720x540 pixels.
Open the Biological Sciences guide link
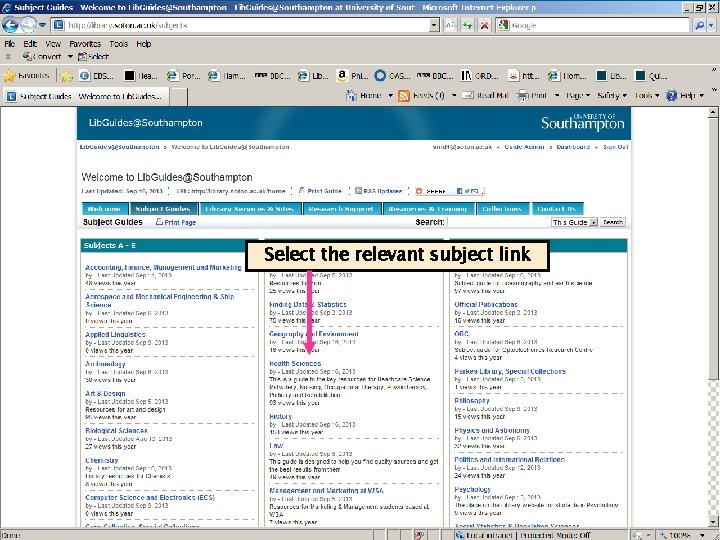coord(116,431)
